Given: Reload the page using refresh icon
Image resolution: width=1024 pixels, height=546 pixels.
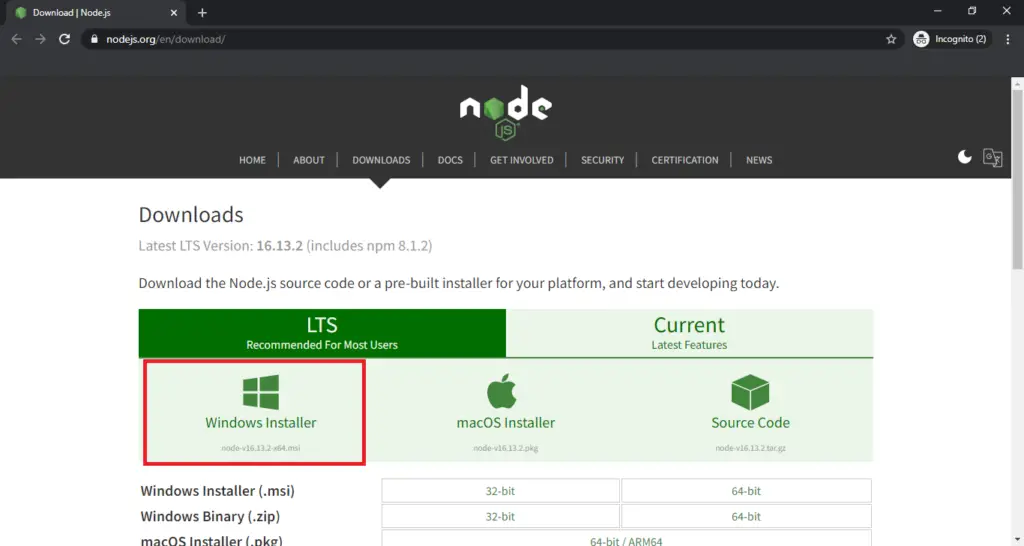Looking at the screenshot, I should (x=65, y=39).
